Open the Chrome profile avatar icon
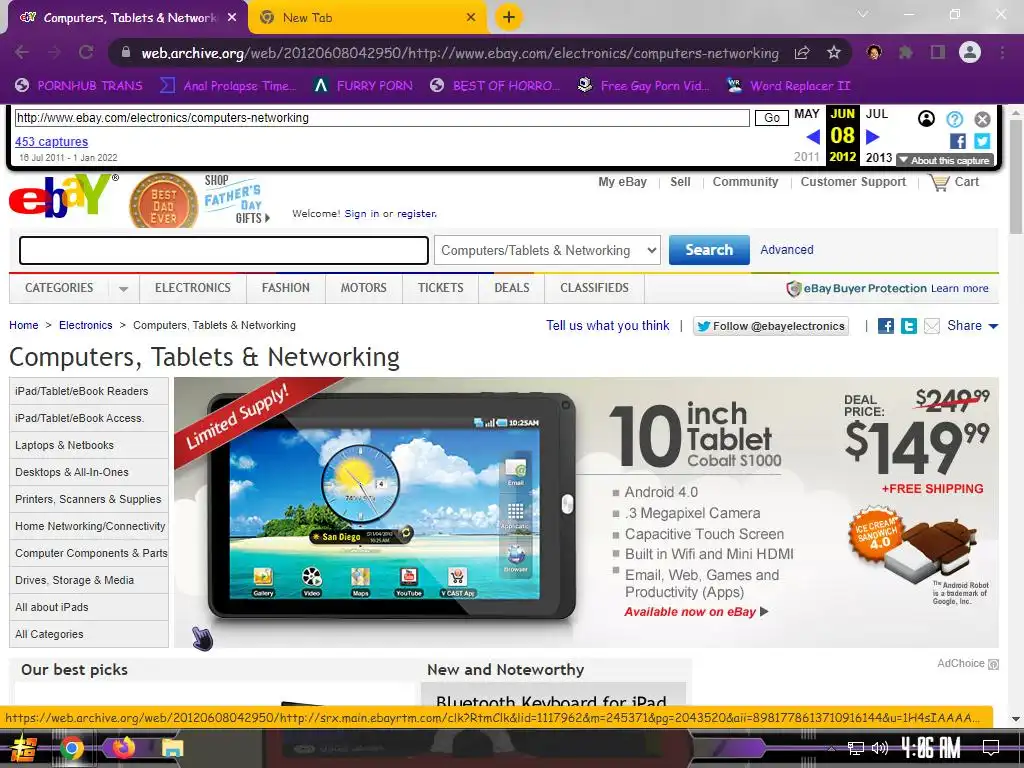The image size is (1024, 768). pos(970,52)
